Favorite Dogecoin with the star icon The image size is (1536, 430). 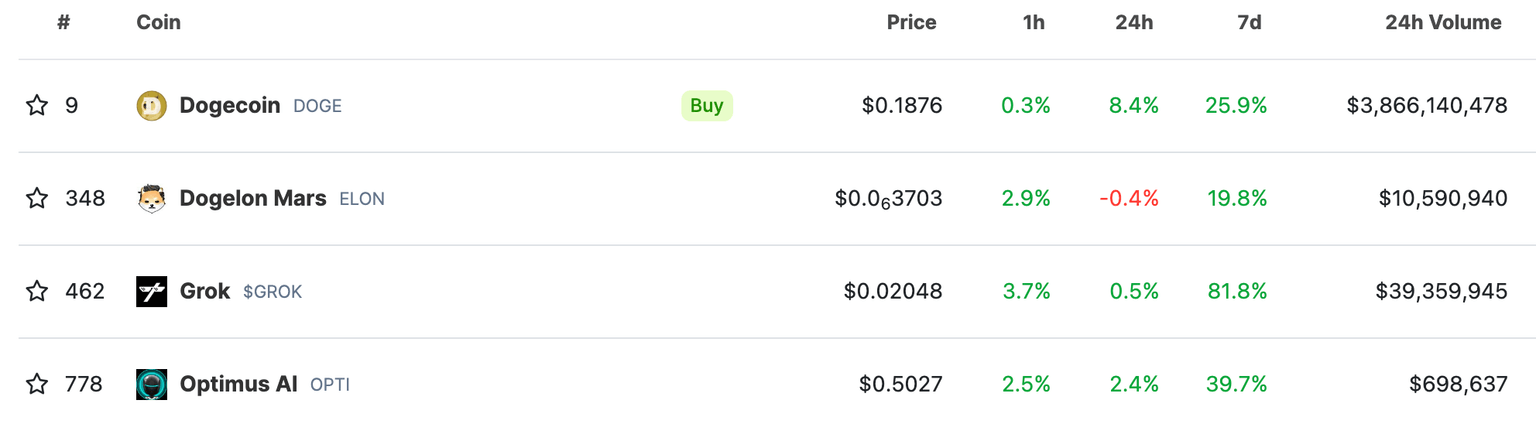(37, 105)
